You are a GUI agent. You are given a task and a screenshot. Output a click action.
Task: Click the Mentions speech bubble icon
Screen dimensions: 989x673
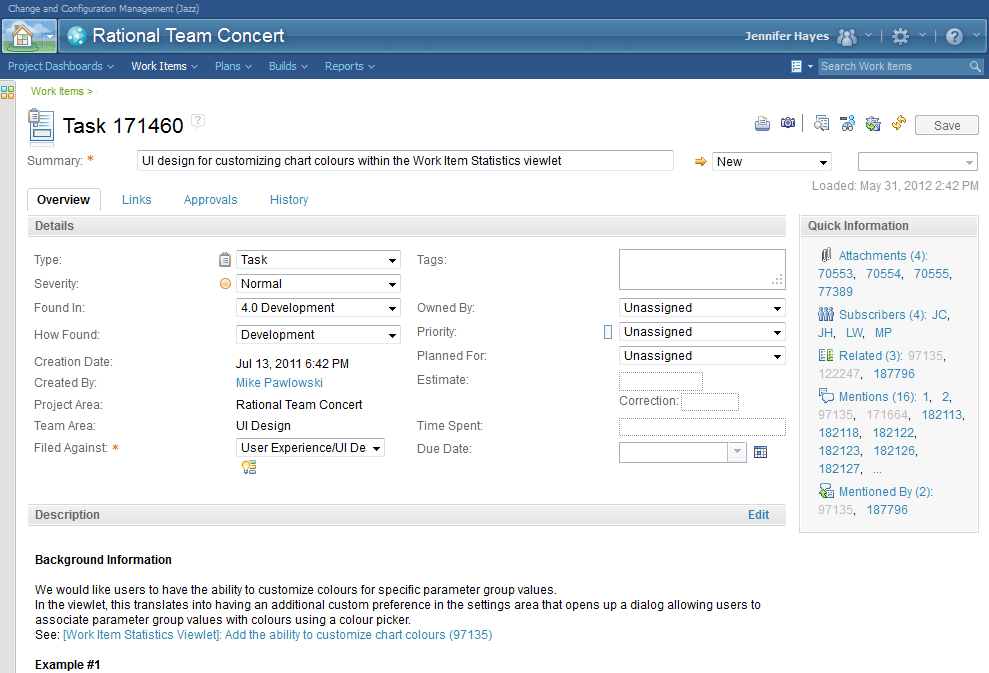tap(826, 395)
